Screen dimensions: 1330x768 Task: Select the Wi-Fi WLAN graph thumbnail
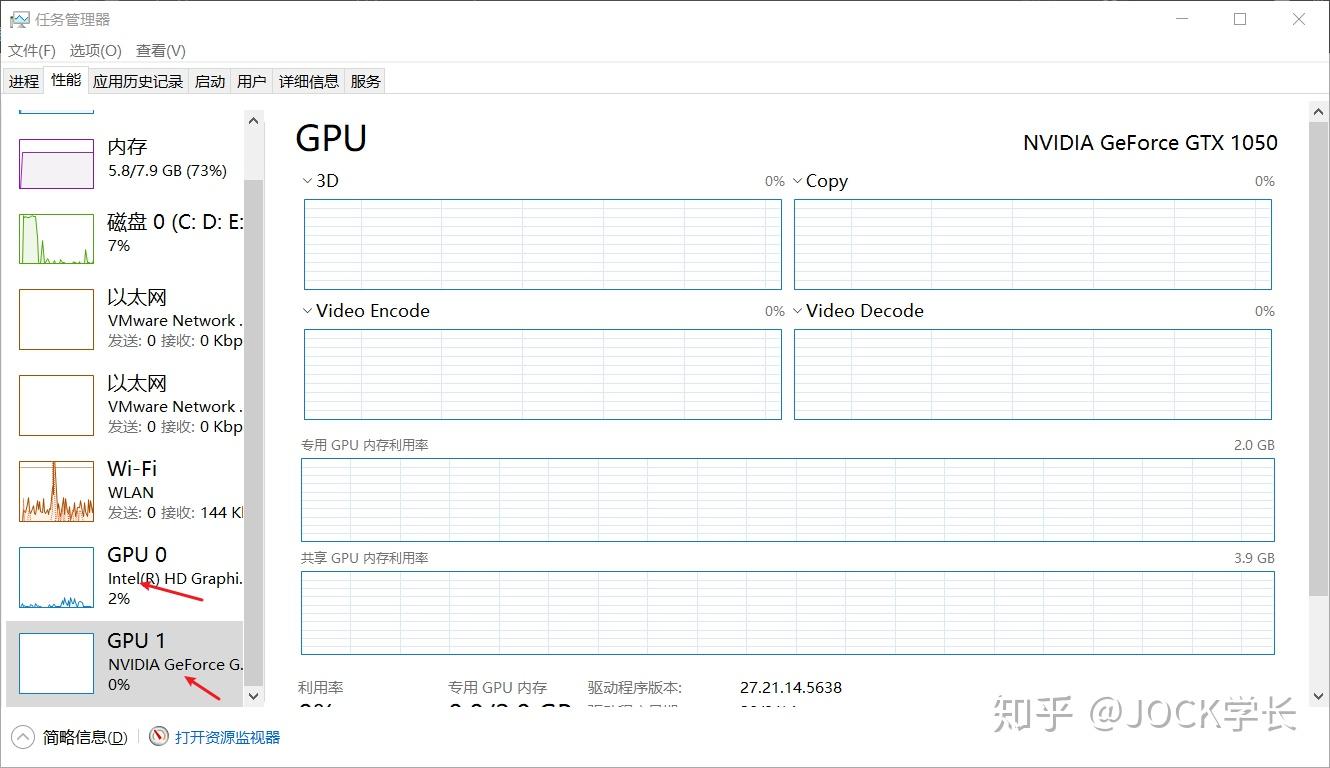[56, 491]
